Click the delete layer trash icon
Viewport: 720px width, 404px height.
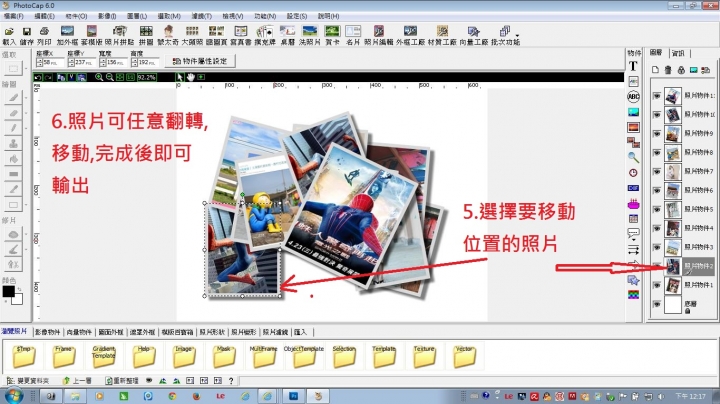(x=668, y=70)
